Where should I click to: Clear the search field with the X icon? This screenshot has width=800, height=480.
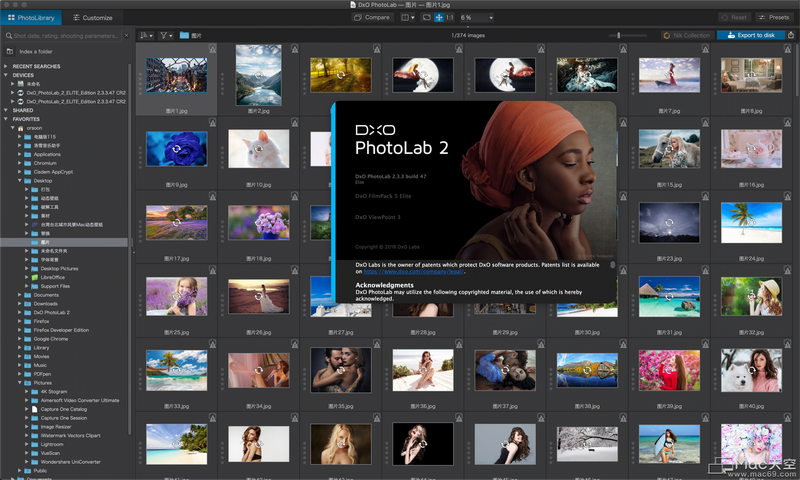127,36
